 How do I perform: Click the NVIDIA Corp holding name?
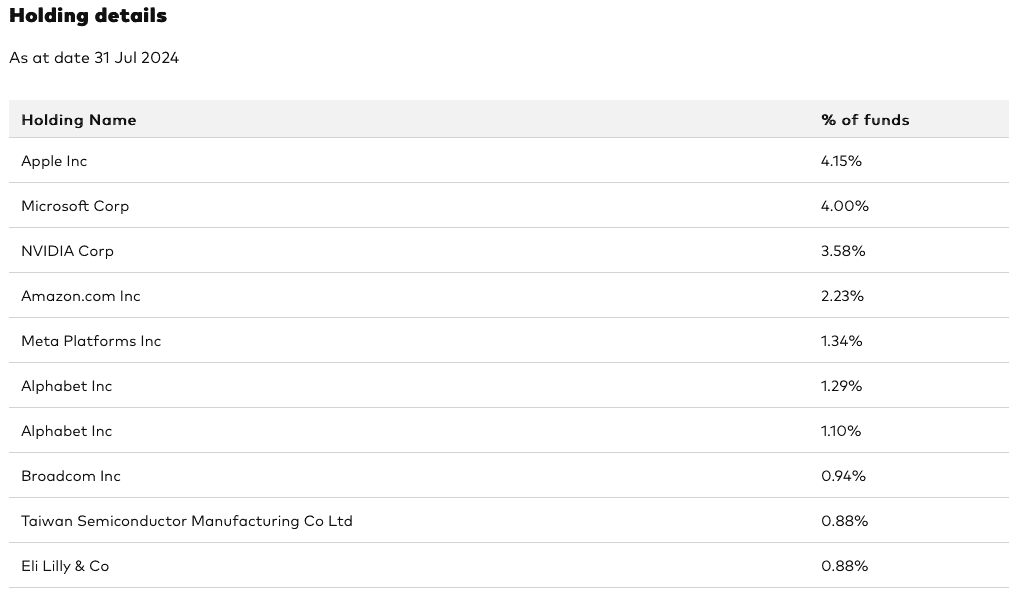tap(67, 251)
